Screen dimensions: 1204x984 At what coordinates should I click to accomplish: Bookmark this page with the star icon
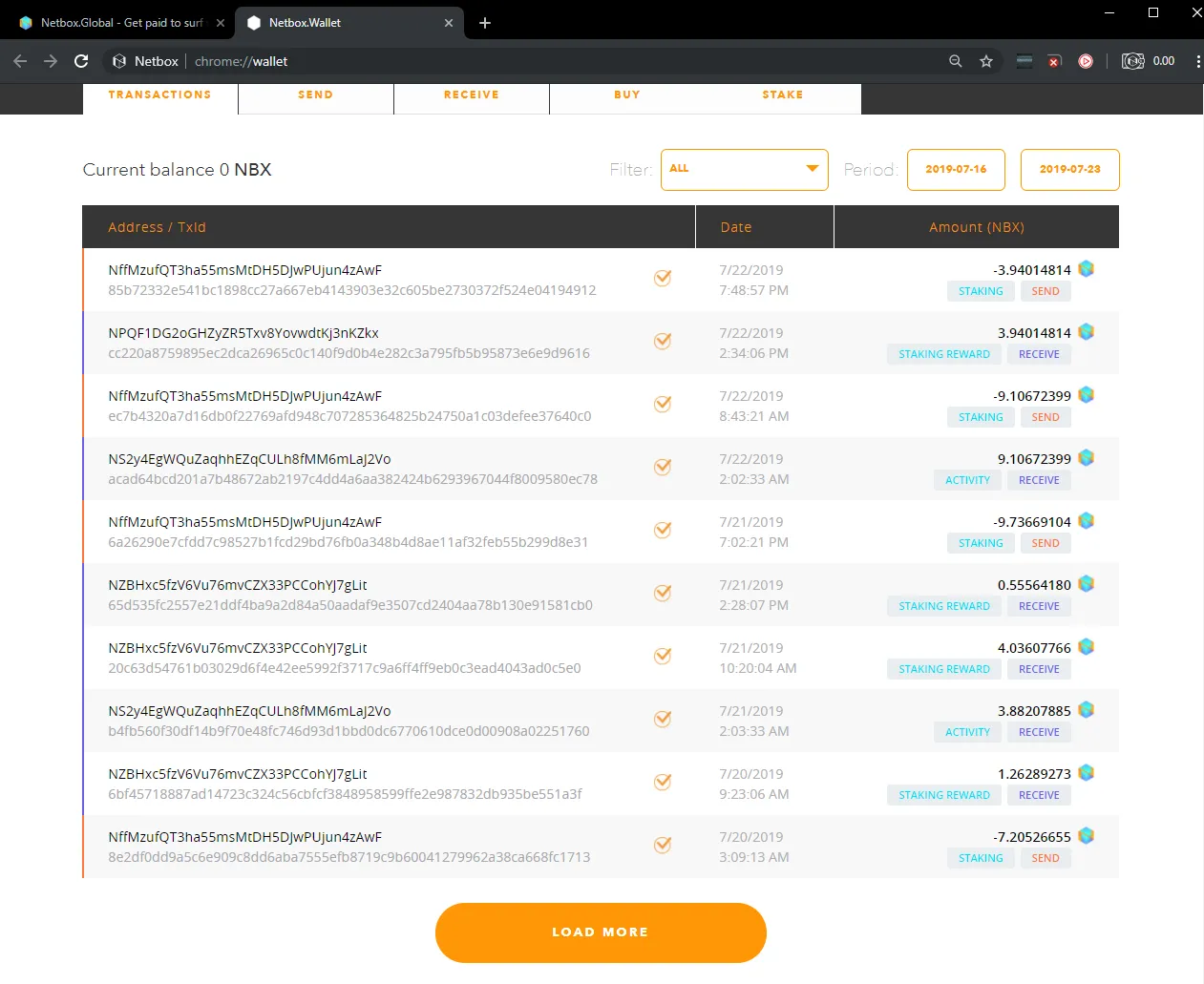click(x=986, y=61)
